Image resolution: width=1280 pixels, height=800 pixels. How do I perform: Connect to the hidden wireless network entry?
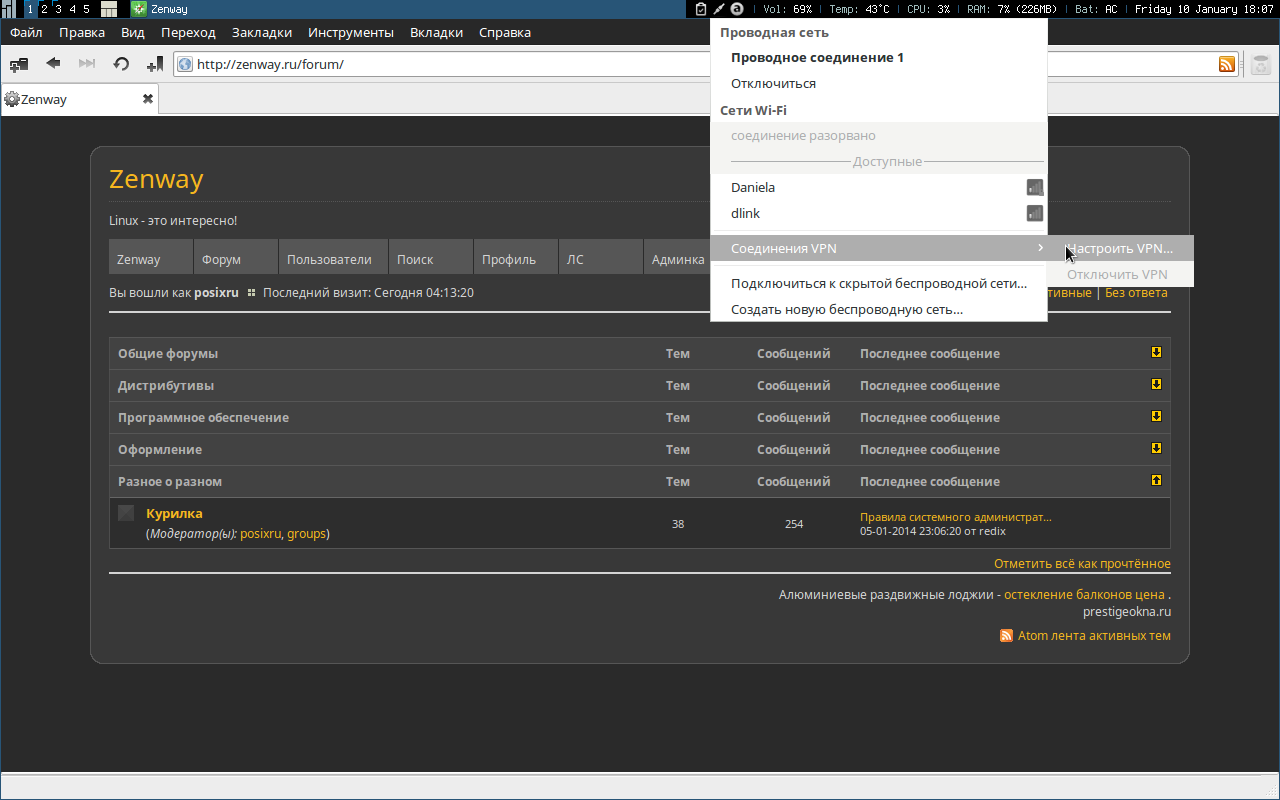click(879, 283)
